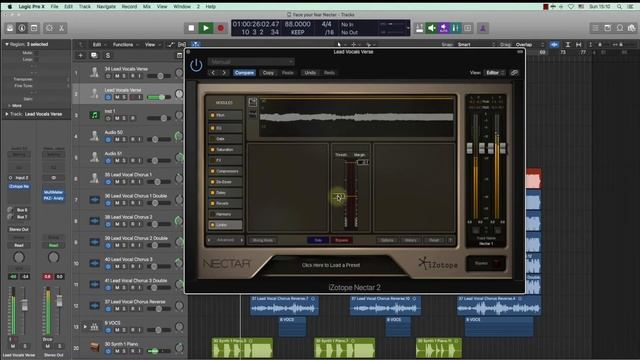Click the Solo button in Nectar bottom bar
Screen dimensions: 640x360
pos(318,240)
